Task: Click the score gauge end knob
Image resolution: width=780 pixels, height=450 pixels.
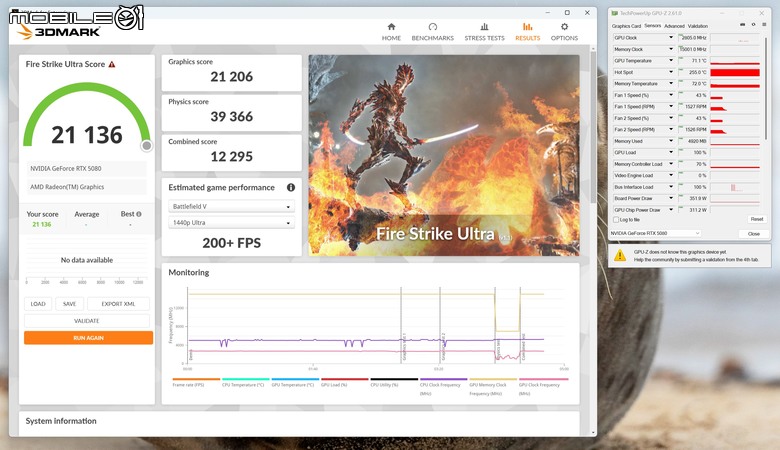Action: 146,146
